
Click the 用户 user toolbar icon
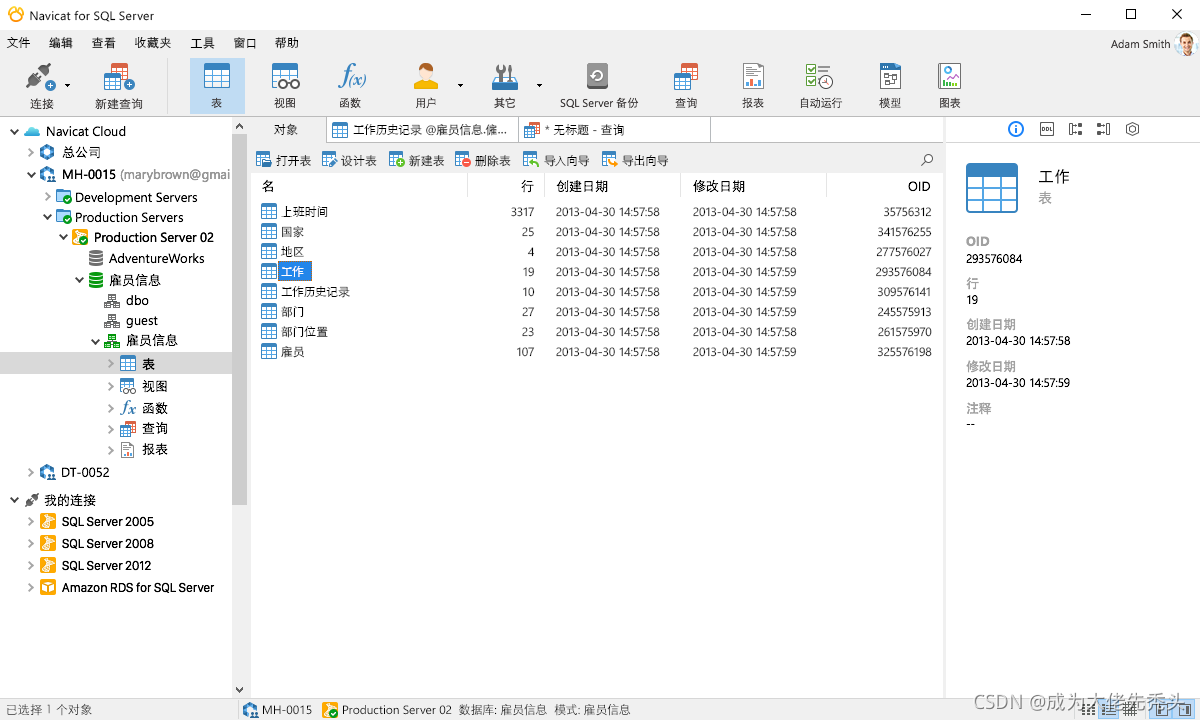(x=426, y=86)
